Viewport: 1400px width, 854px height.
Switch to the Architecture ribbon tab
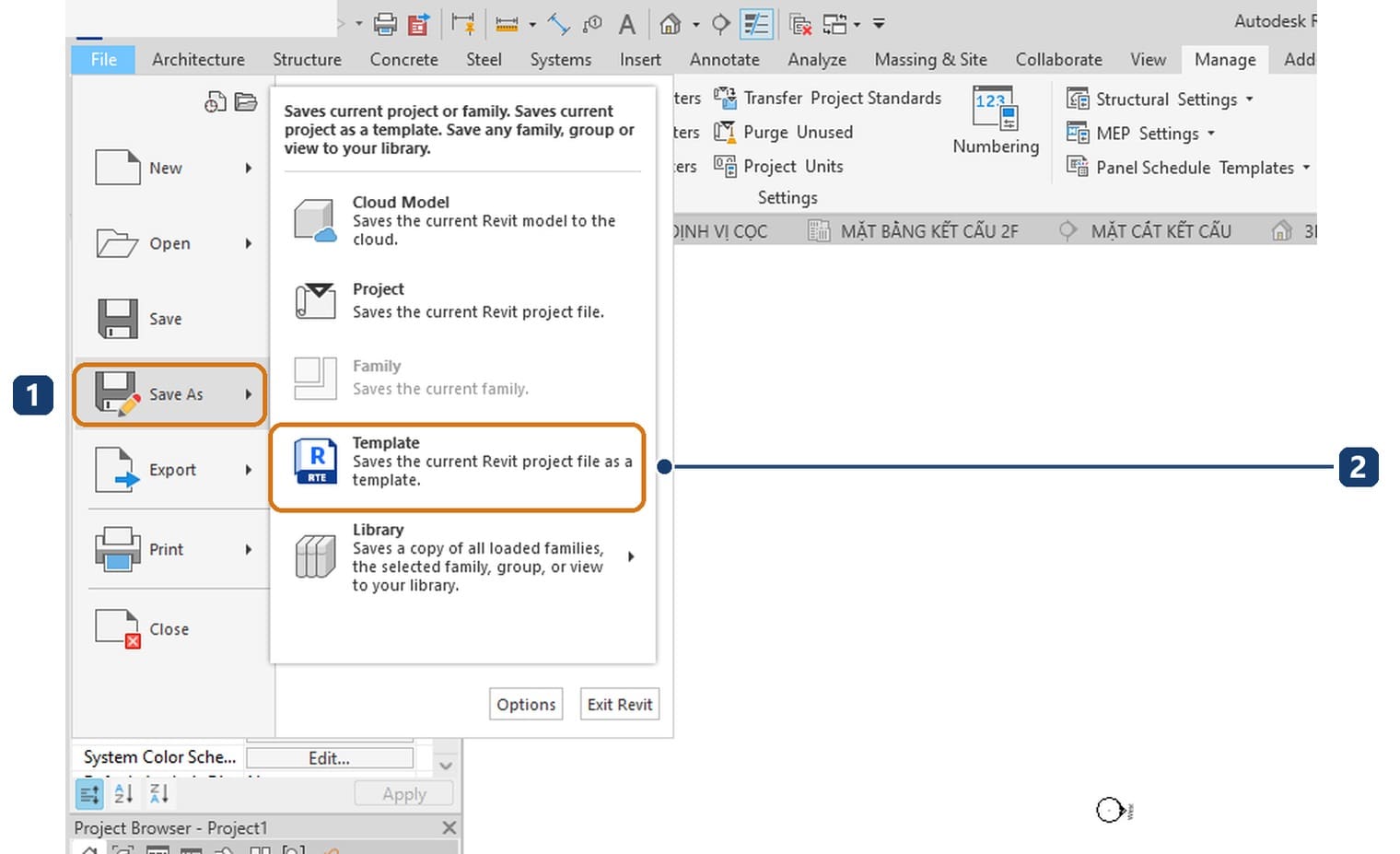(198, 59)
